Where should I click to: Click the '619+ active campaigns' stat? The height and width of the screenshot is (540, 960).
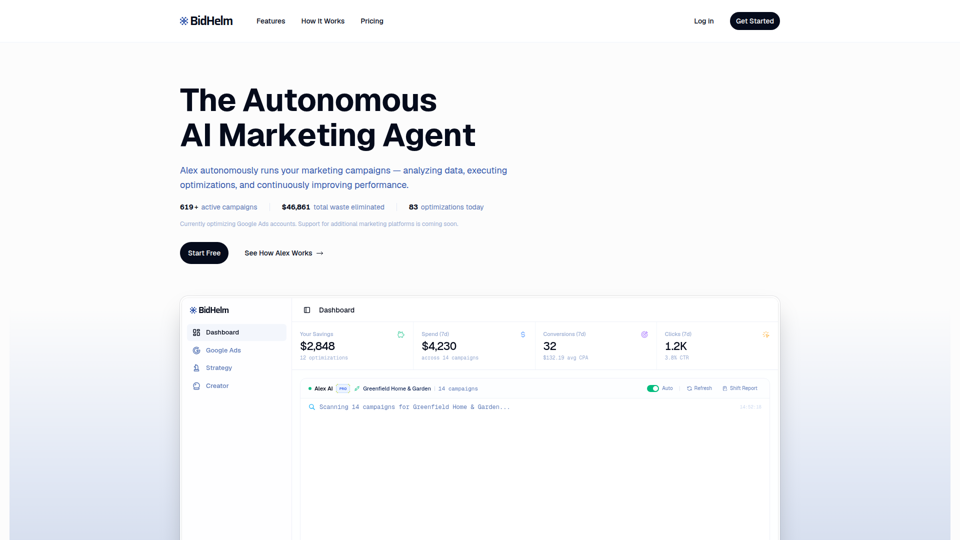pos(219,207)
